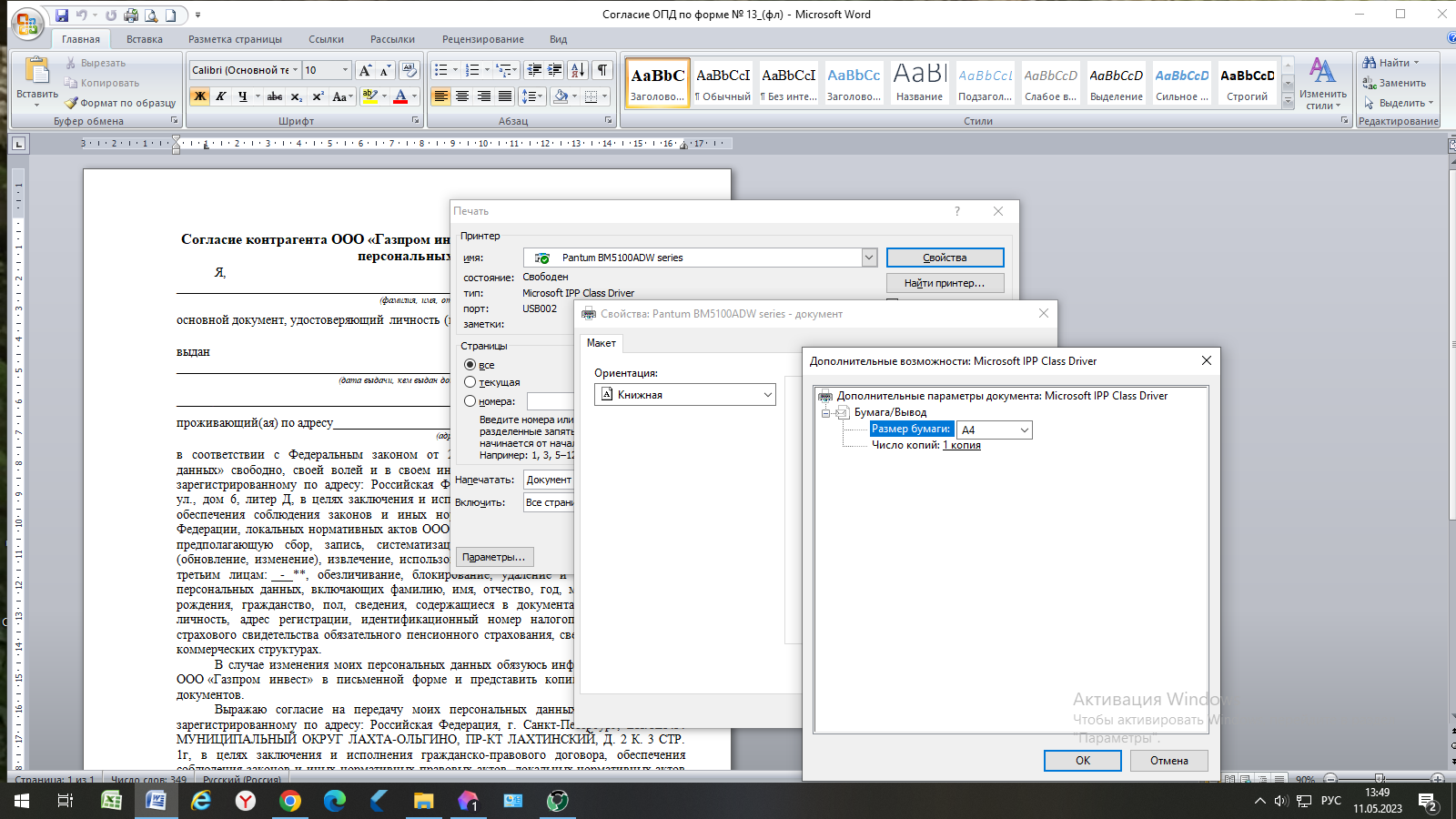
Task: Open the Office round button menu
Action: click(x=28, y=24)
